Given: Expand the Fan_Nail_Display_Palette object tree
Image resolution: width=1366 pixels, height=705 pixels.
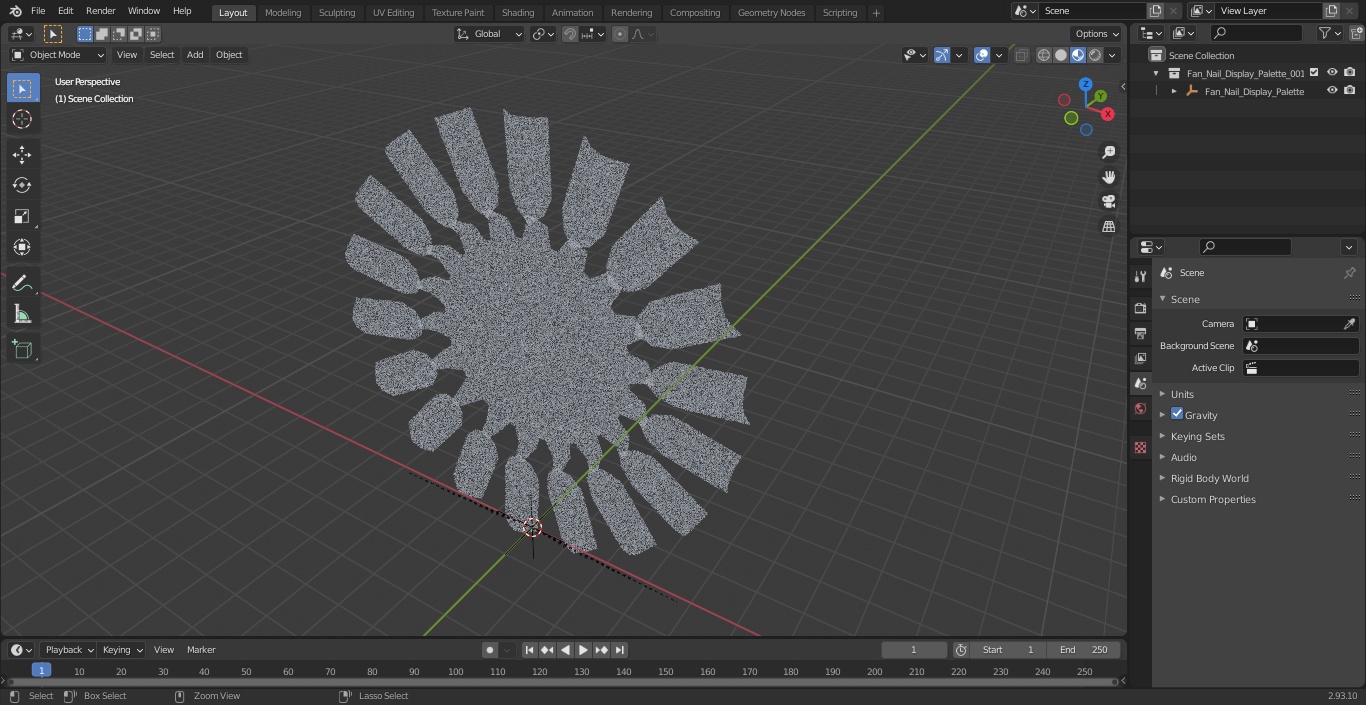Looking at the screenshot, I should click(x=1174, y=91).
